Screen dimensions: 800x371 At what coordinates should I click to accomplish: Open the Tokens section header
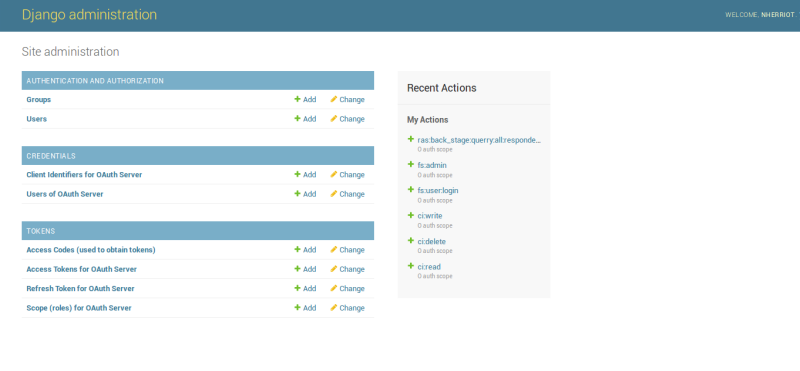pyautogui.click(x=41, y=231)
